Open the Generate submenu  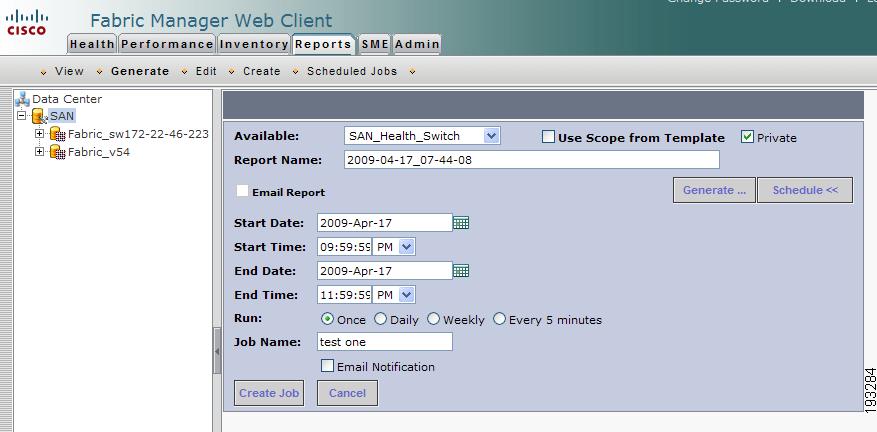(x=140, y=72)
